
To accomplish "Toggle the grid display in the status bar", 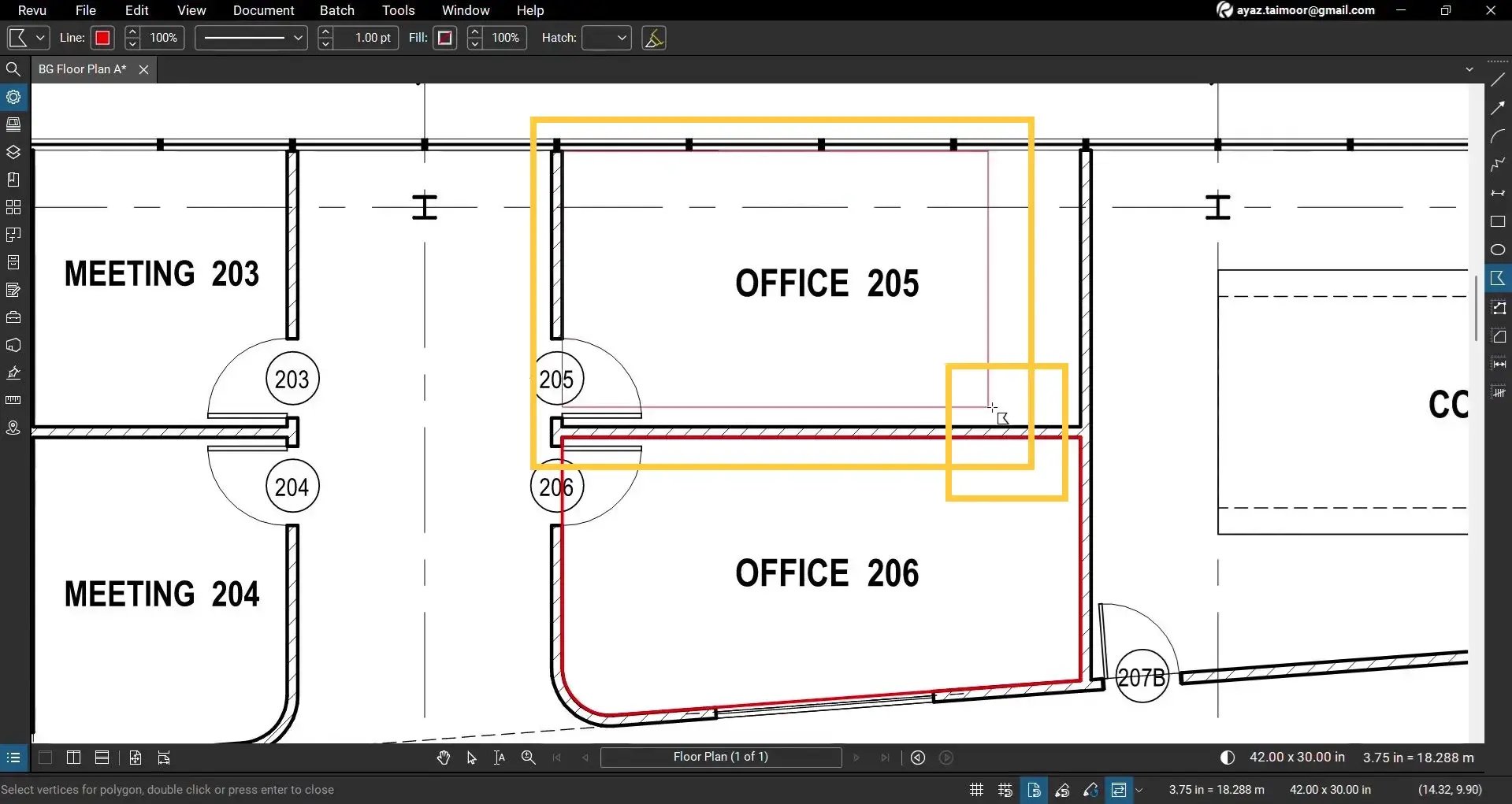I will tap(975, 789).
